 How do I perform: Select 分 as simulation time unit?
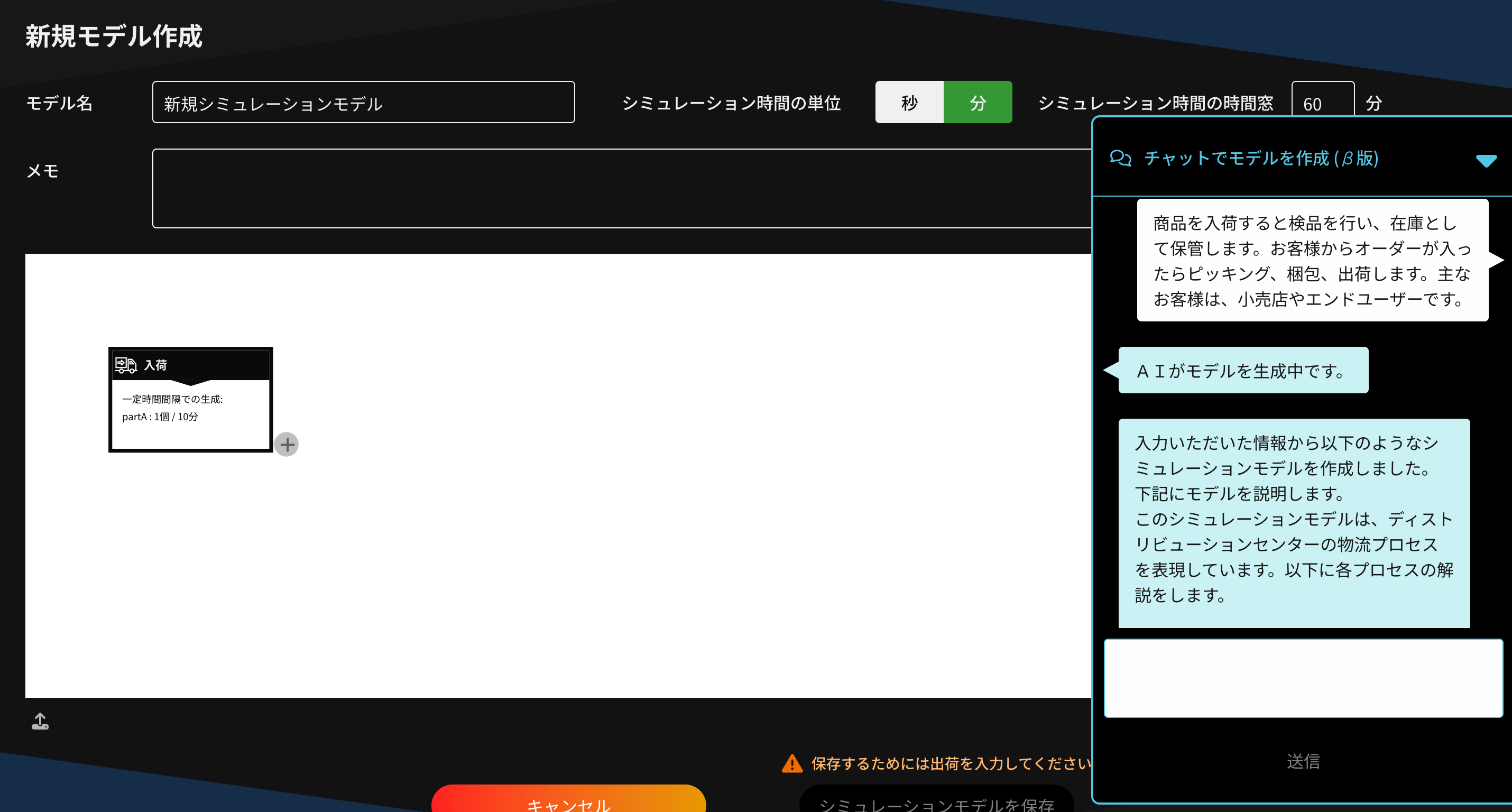(978, 103)
